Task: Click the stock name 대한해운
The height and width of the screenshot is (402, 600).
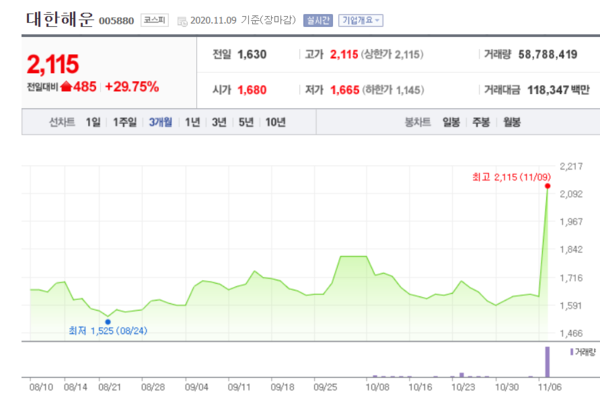Action: (60, 19)
